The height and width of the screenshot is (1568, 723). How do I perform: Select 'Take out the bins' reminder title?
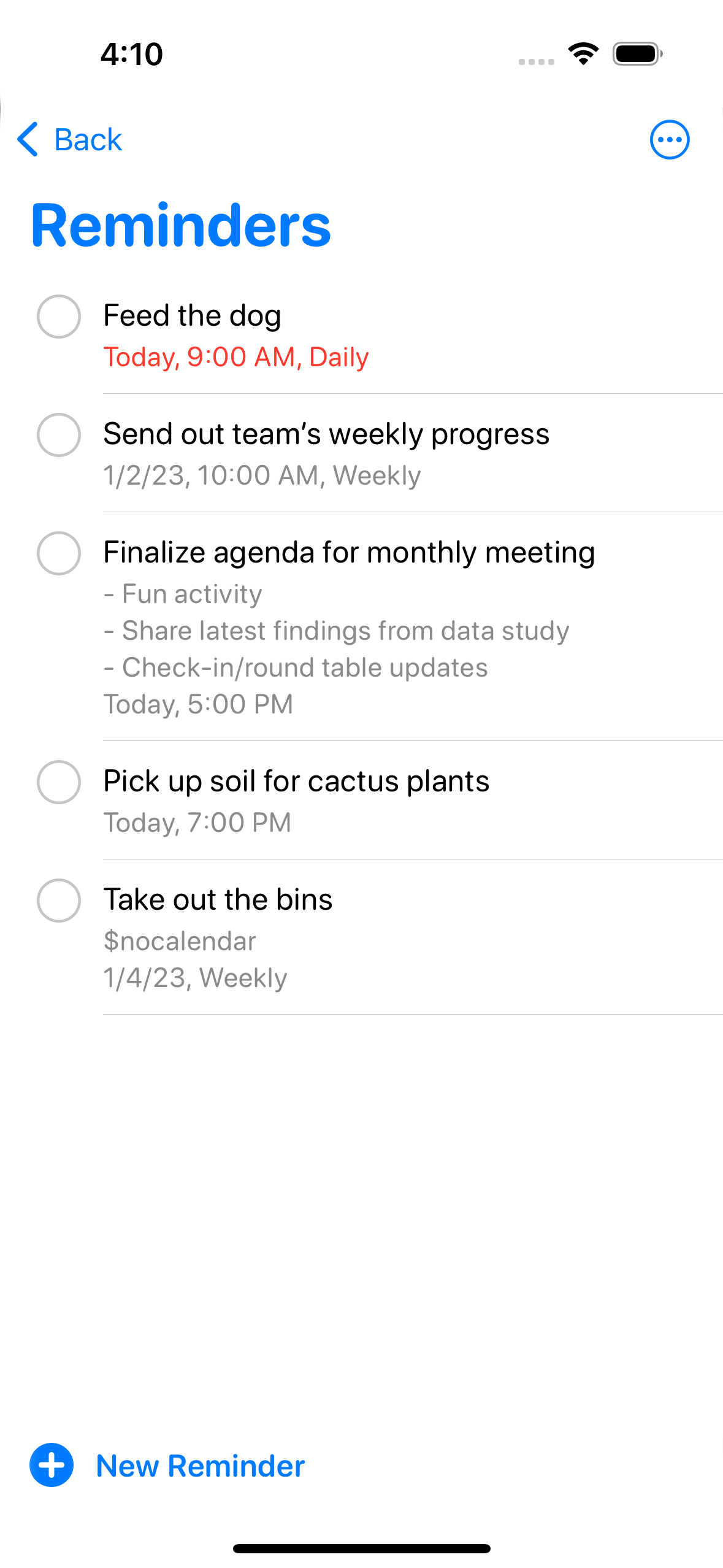tap(218, 900)
